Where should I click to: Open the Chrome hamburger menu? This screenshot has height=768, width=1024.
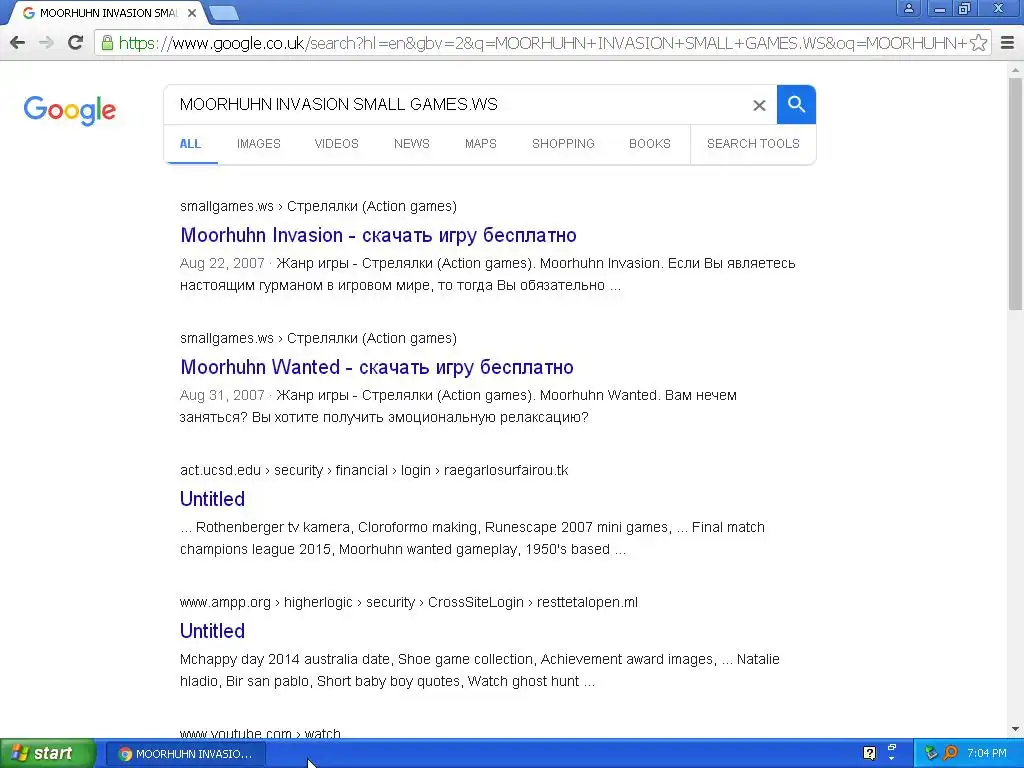[1007, 43]
